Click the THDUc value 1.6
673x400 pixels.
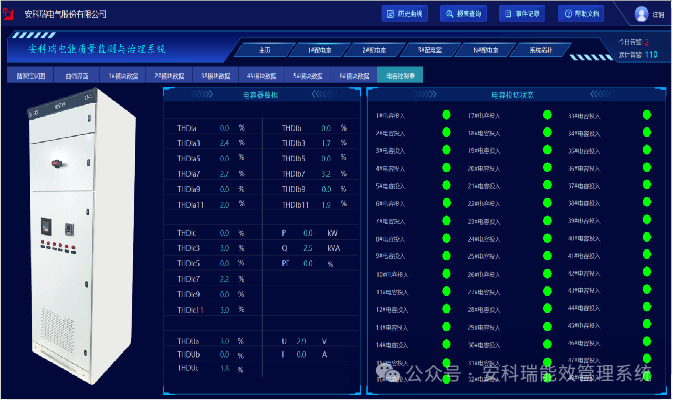(x=224, y=368)
